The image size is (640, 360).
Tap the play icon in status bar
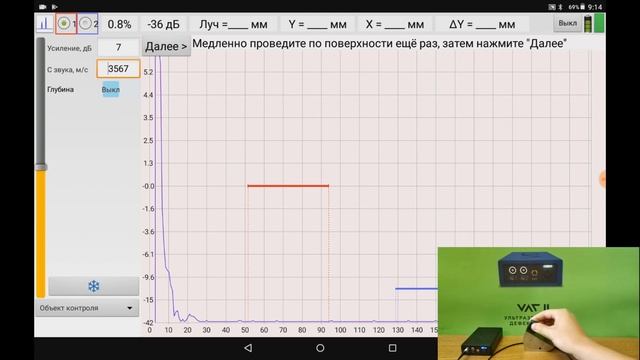pyautogui.click(x=54, y=7)
